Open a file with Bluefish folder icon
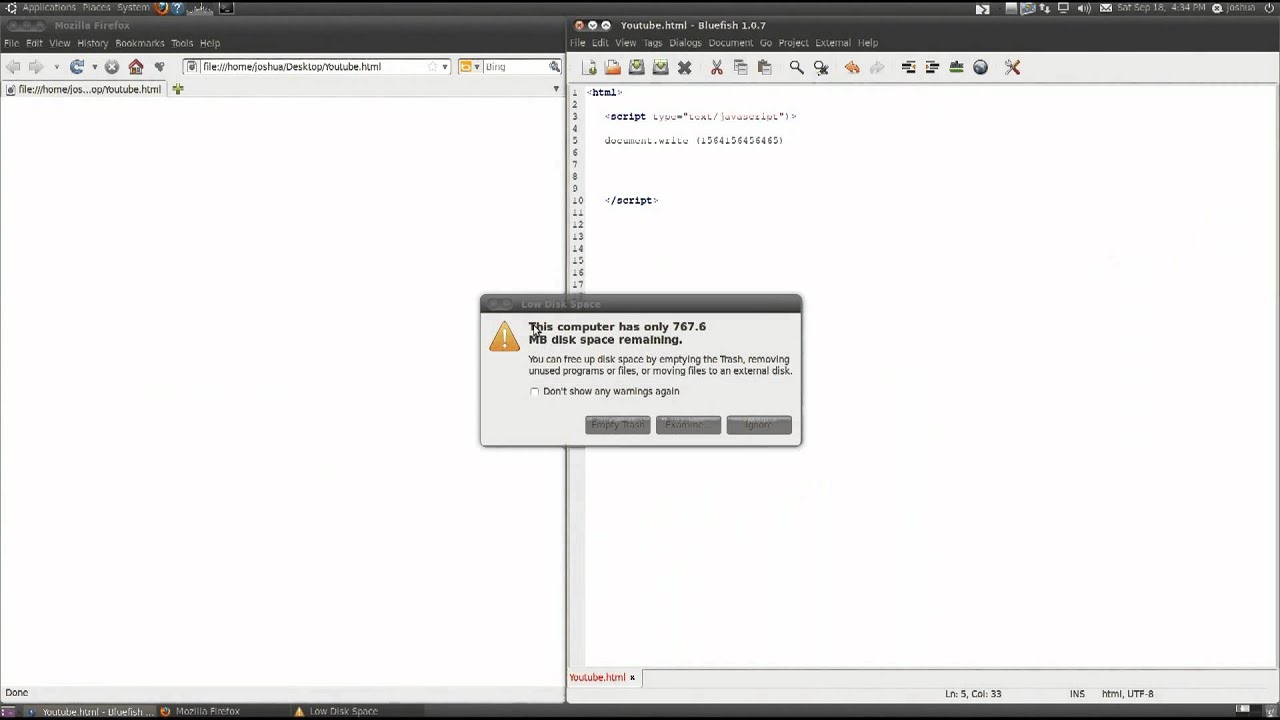The height and width of the screenshot is (720, 1280). pyautogui.click(x=613, y=67)
